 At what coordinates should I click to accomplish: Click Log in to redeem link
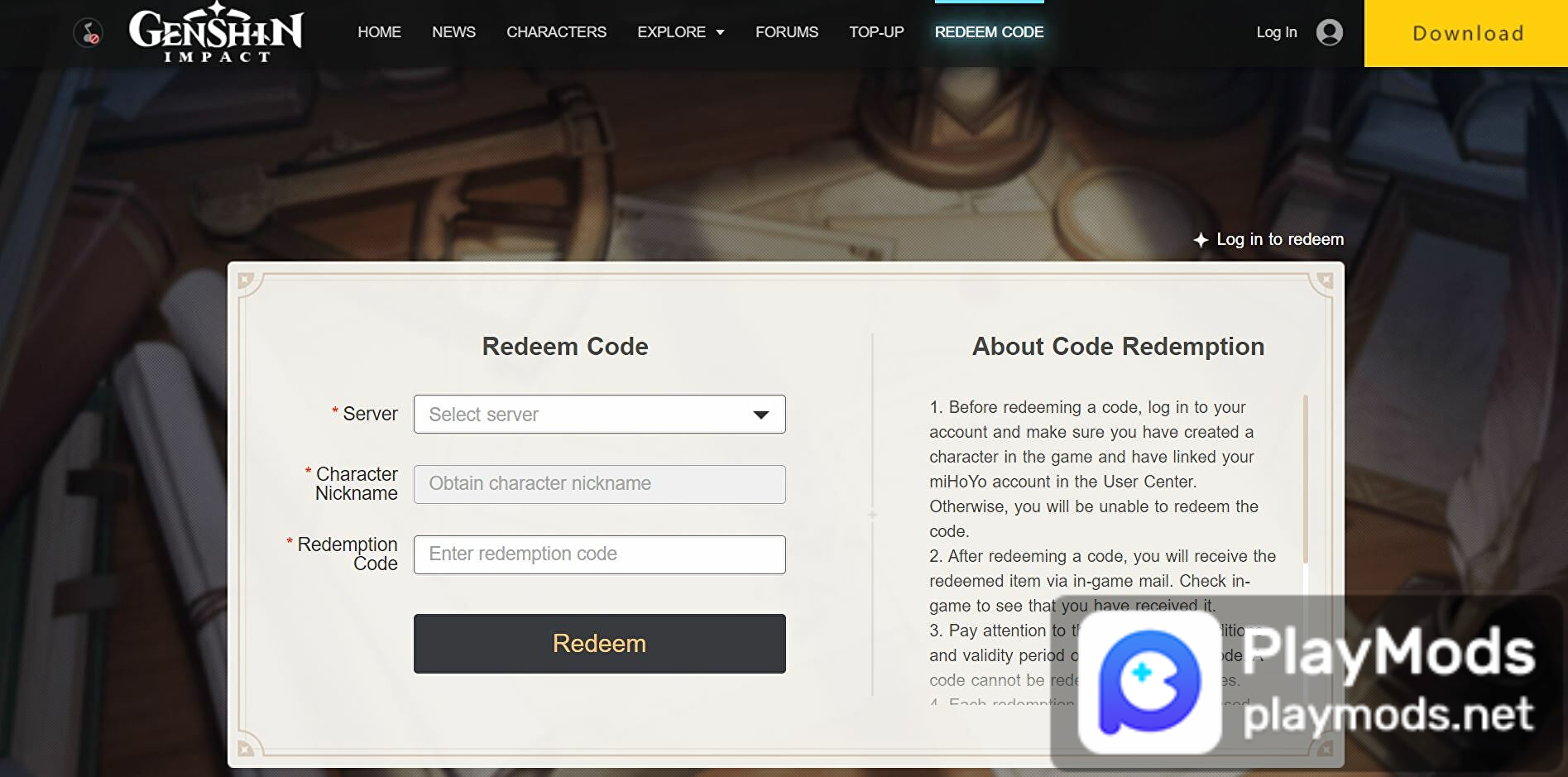1268,239
